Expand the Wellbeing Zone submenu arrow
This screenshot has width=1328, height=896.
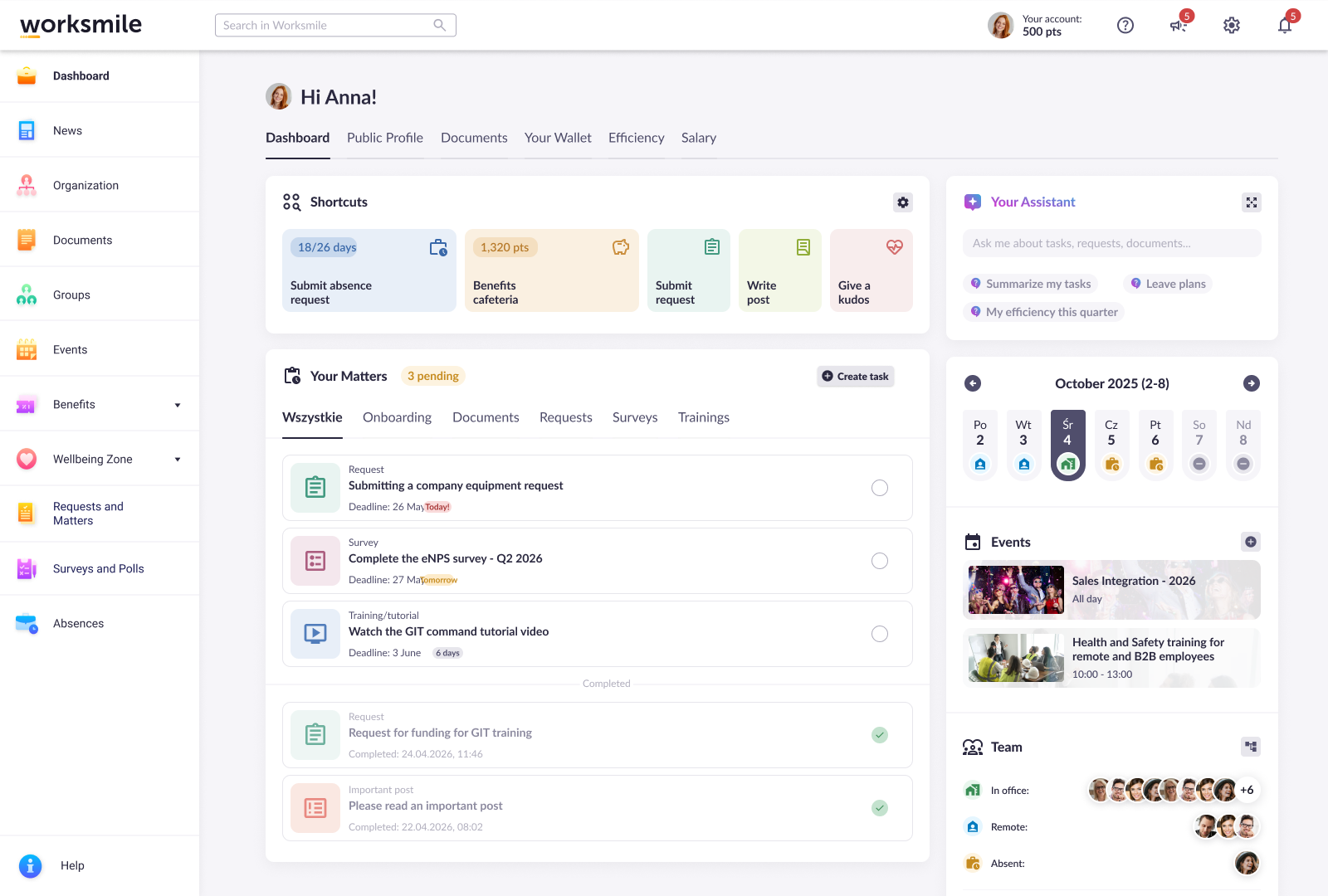pyautogui.click(x=178, y=460)
